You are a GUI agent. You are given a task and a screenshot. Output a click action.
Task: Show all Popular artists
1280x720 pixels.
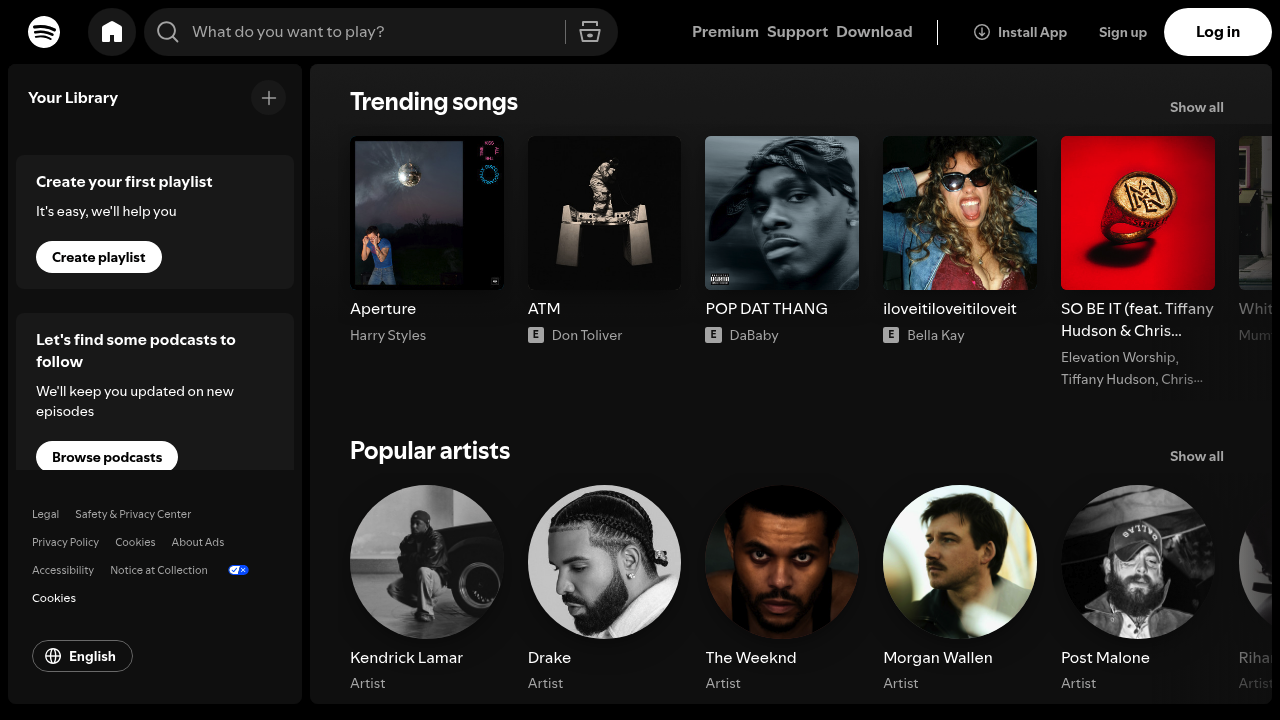tap(1196, 456)
